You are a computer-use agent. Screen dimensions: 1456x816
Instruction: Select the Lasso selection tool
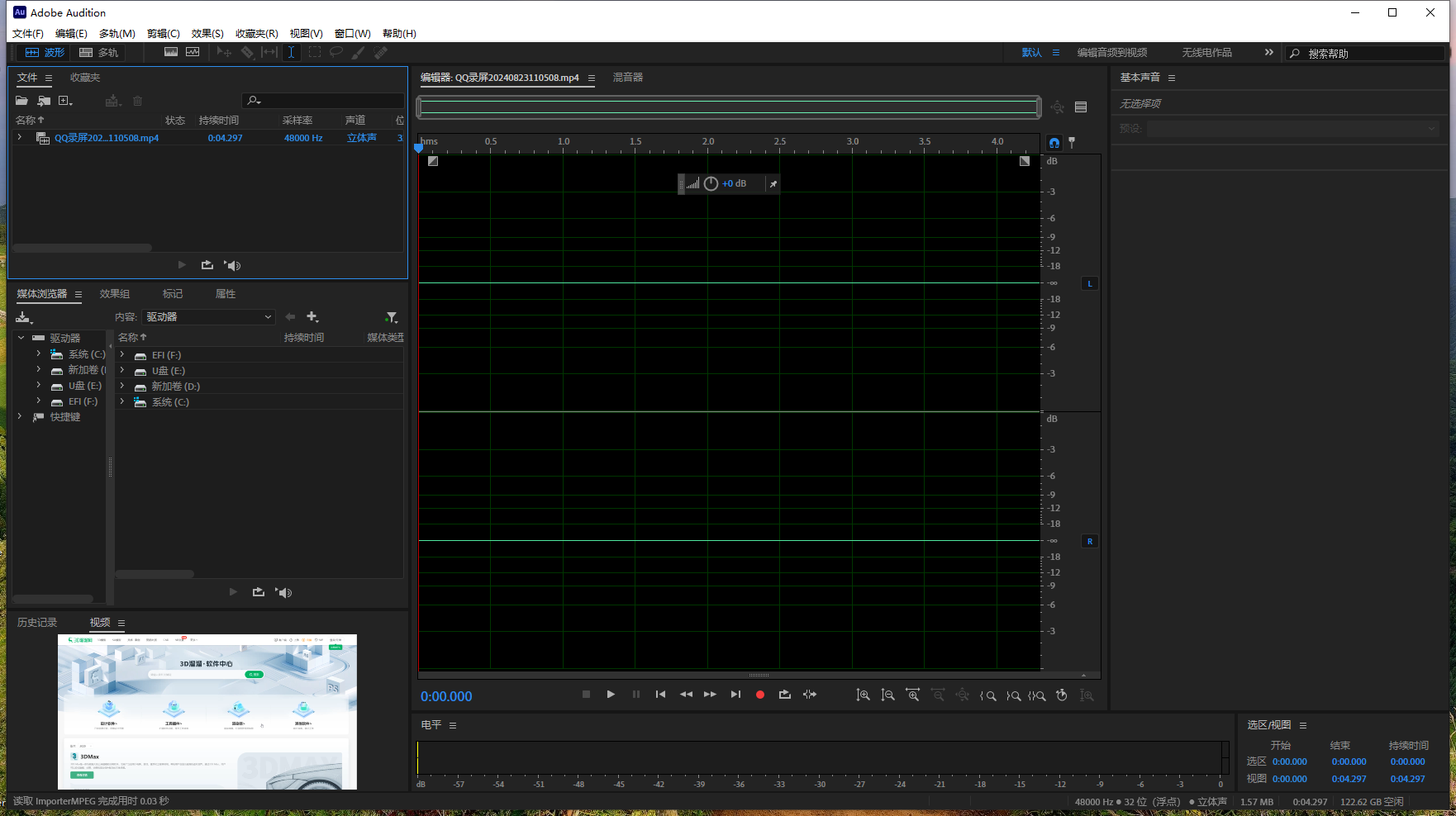(x=336, y=52)
